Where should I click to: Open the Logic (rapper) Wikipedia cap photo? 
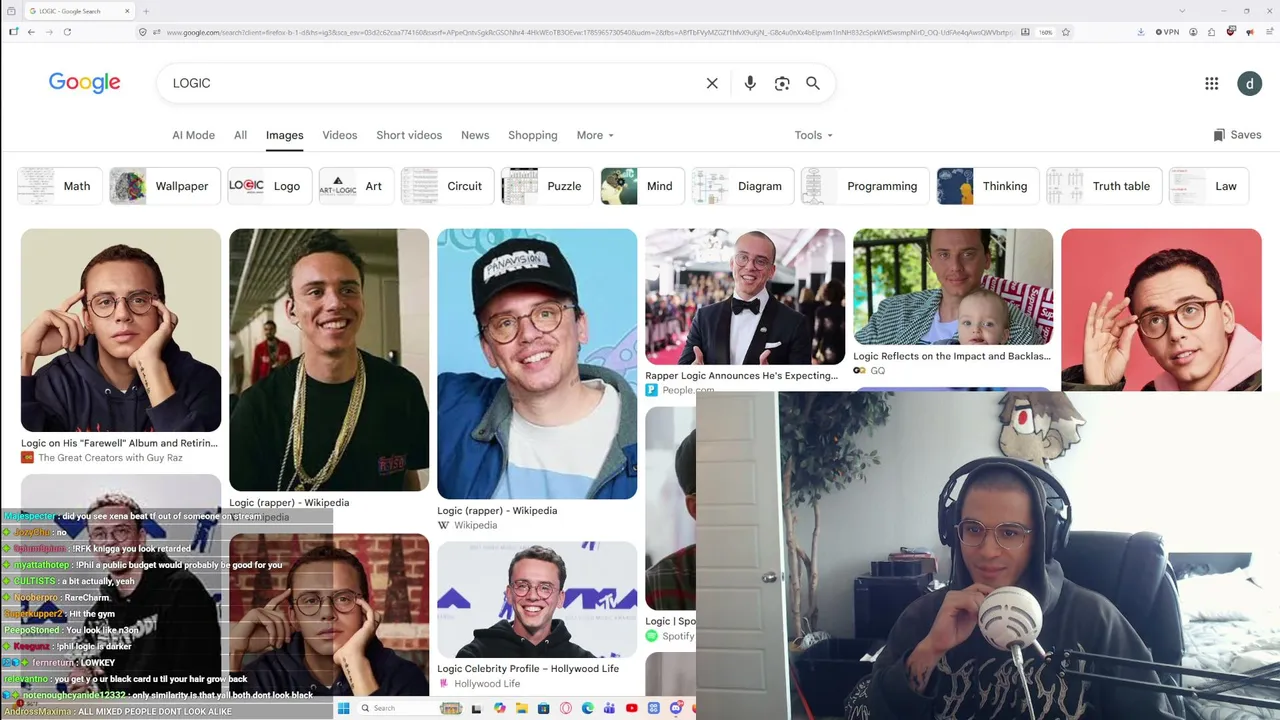537,364
